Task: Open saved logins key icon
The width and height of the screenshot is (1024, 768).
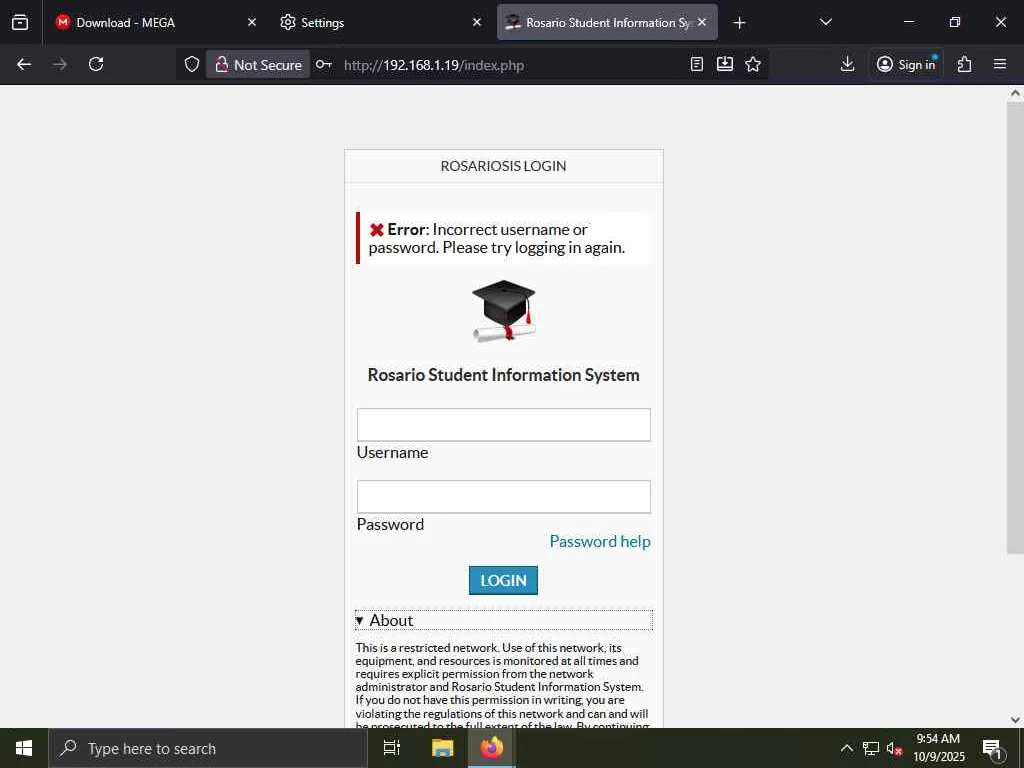Action: point(324,65)
